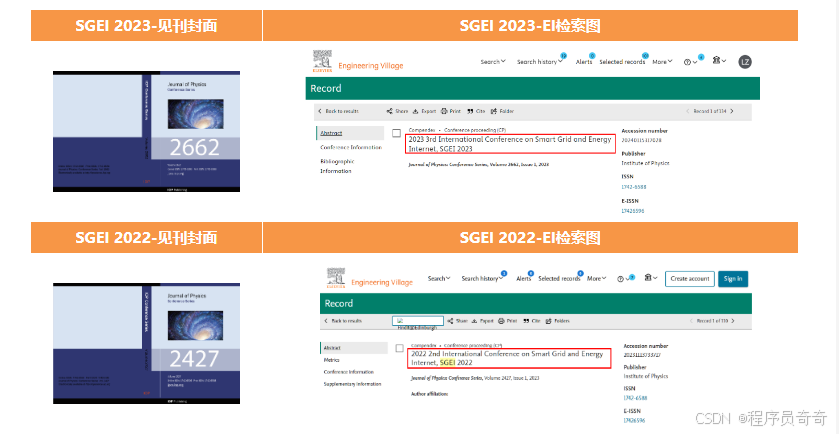Select Conference Information tab in SGEI 2022
The image size is (839, 434).
[349, 372]
